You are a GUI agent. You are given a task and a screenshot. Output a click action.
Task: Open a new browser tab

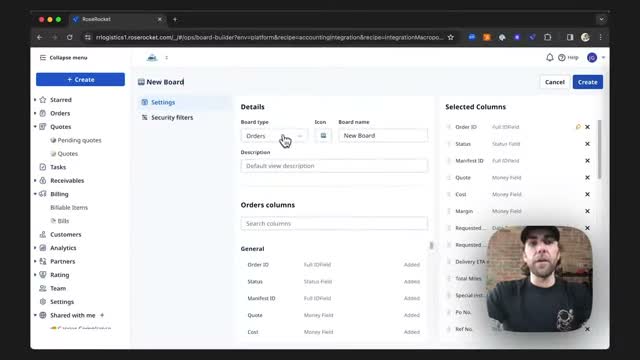(175, 19)
